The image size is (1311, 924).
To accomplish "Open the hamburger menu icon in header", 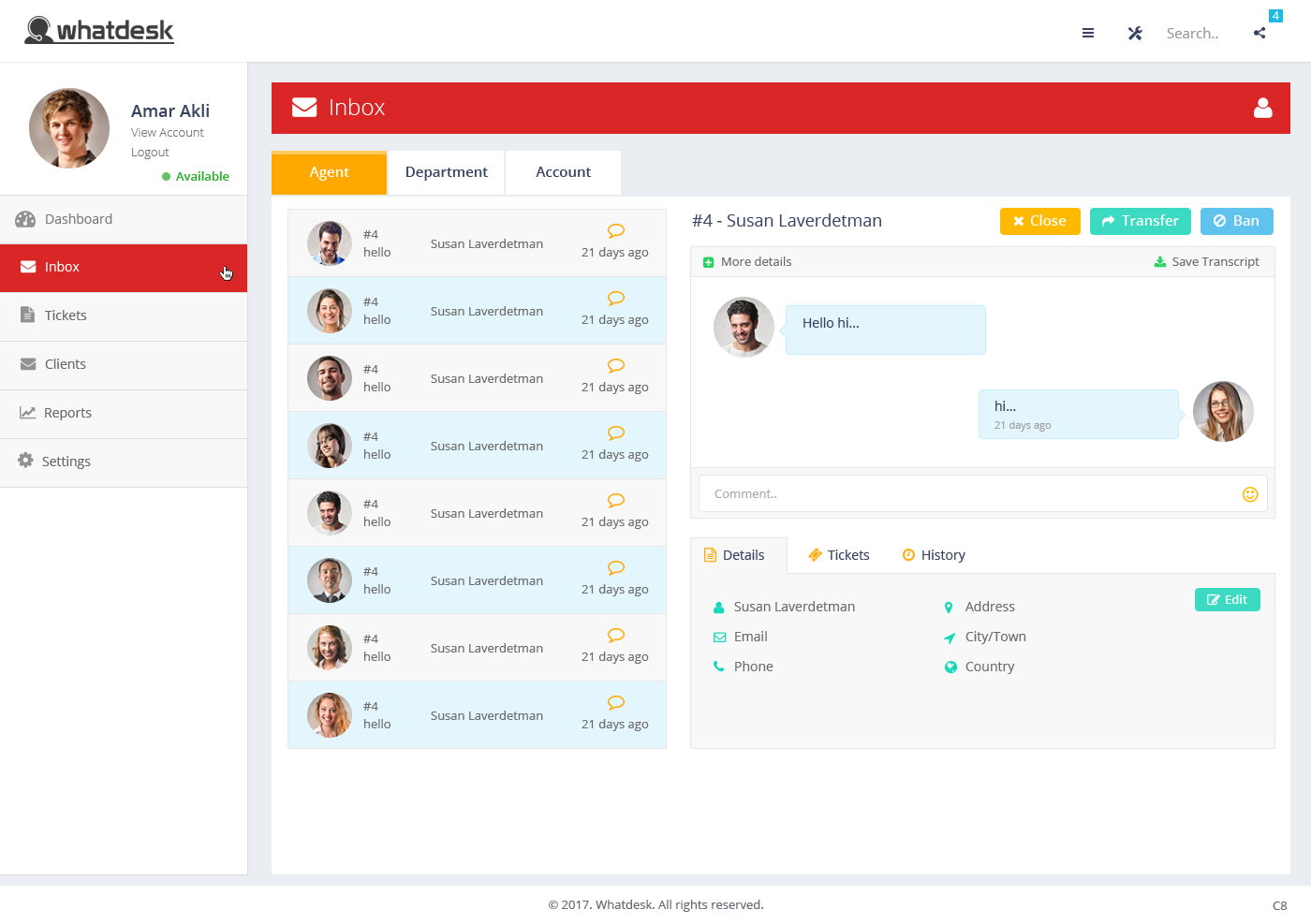I will tap(1087, 34).
